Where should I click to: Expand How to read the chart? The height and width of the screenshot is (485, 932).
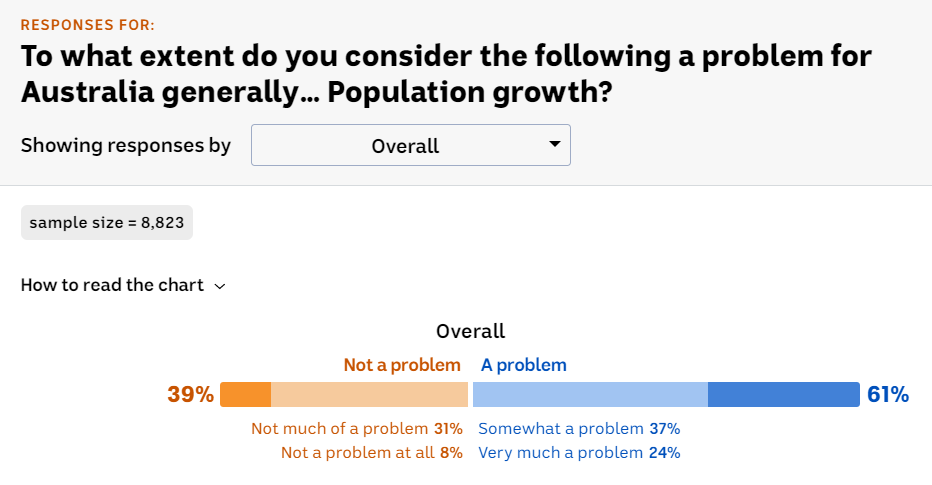pos(112,285)
